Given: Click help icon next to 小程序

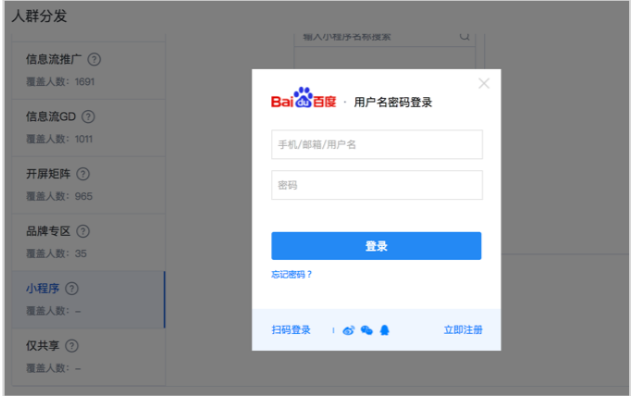Looking at the screenshot, I should [72, 289].
